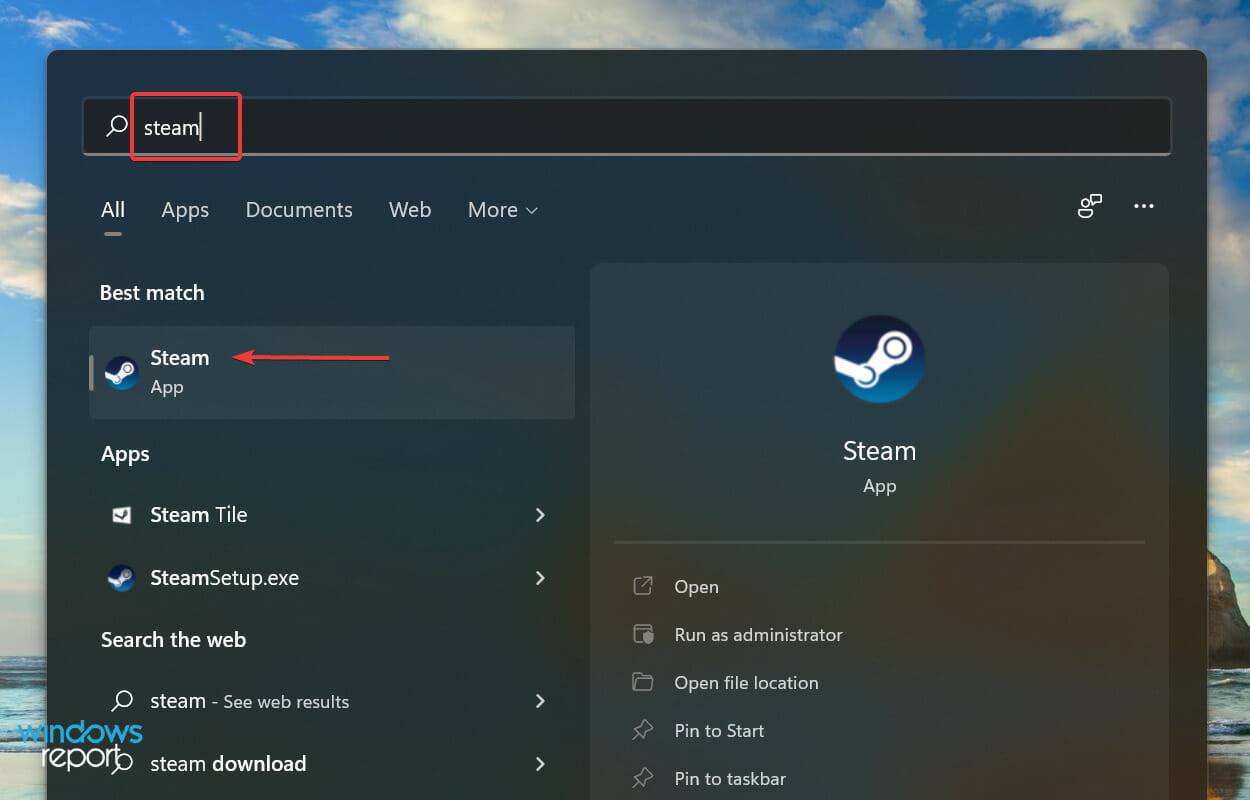Switch to the Documents filter tab
Screen dimensions: 1250x800
tap(298, 210)
